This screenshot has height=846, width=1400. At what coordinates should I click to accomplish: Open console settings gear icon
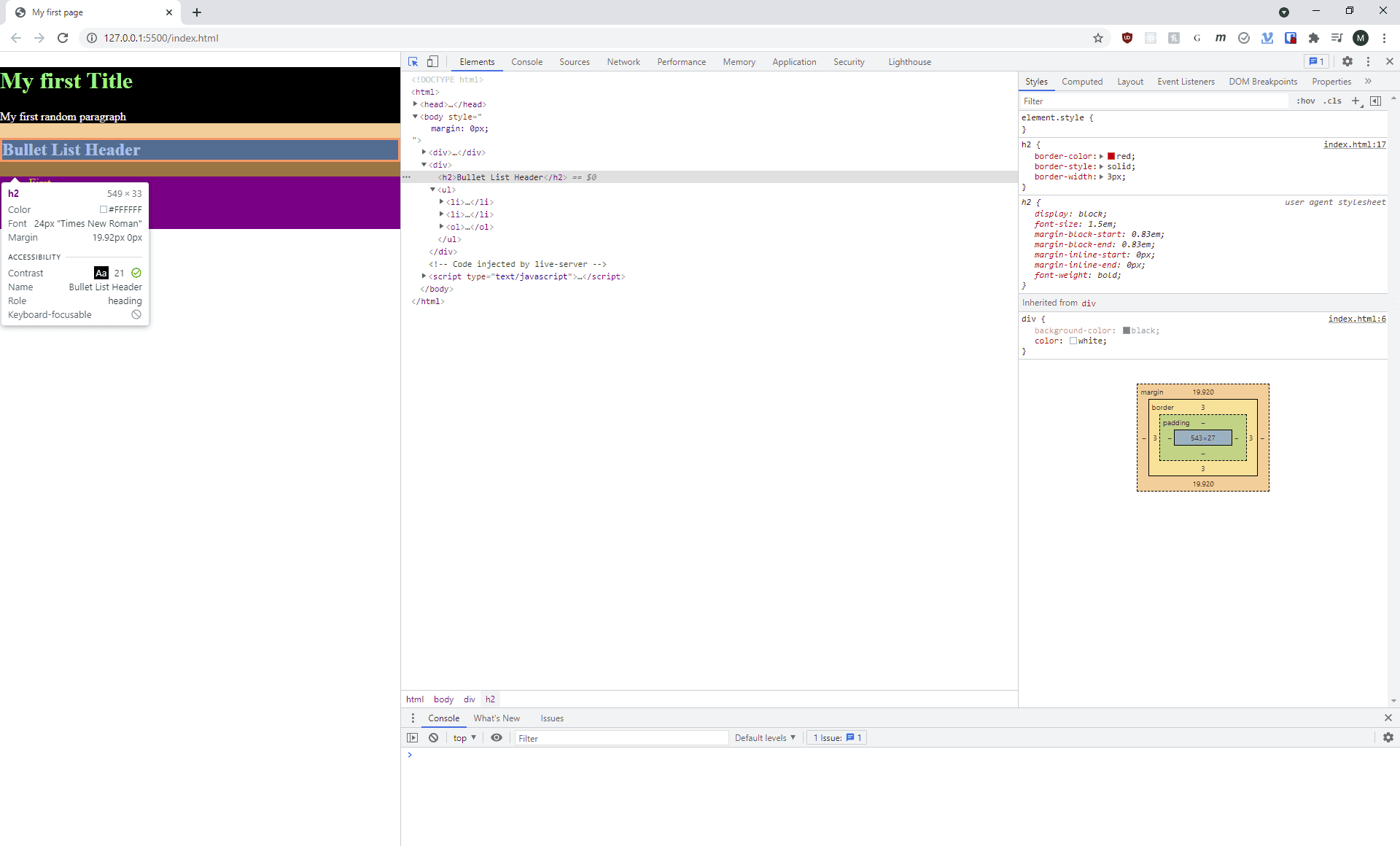tap(1388, 738)
